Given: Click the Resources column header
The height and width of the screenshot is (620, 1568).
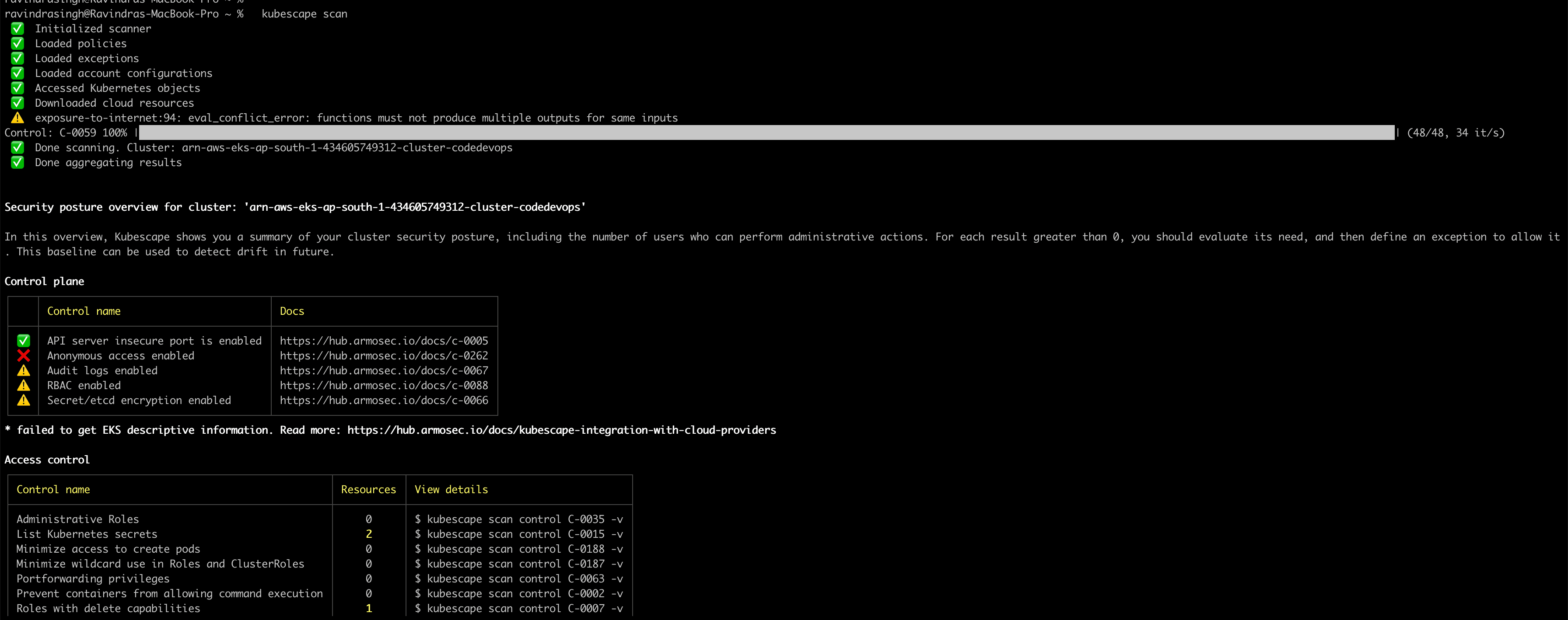Looking at the screenshot, I should tap(368, 489).
